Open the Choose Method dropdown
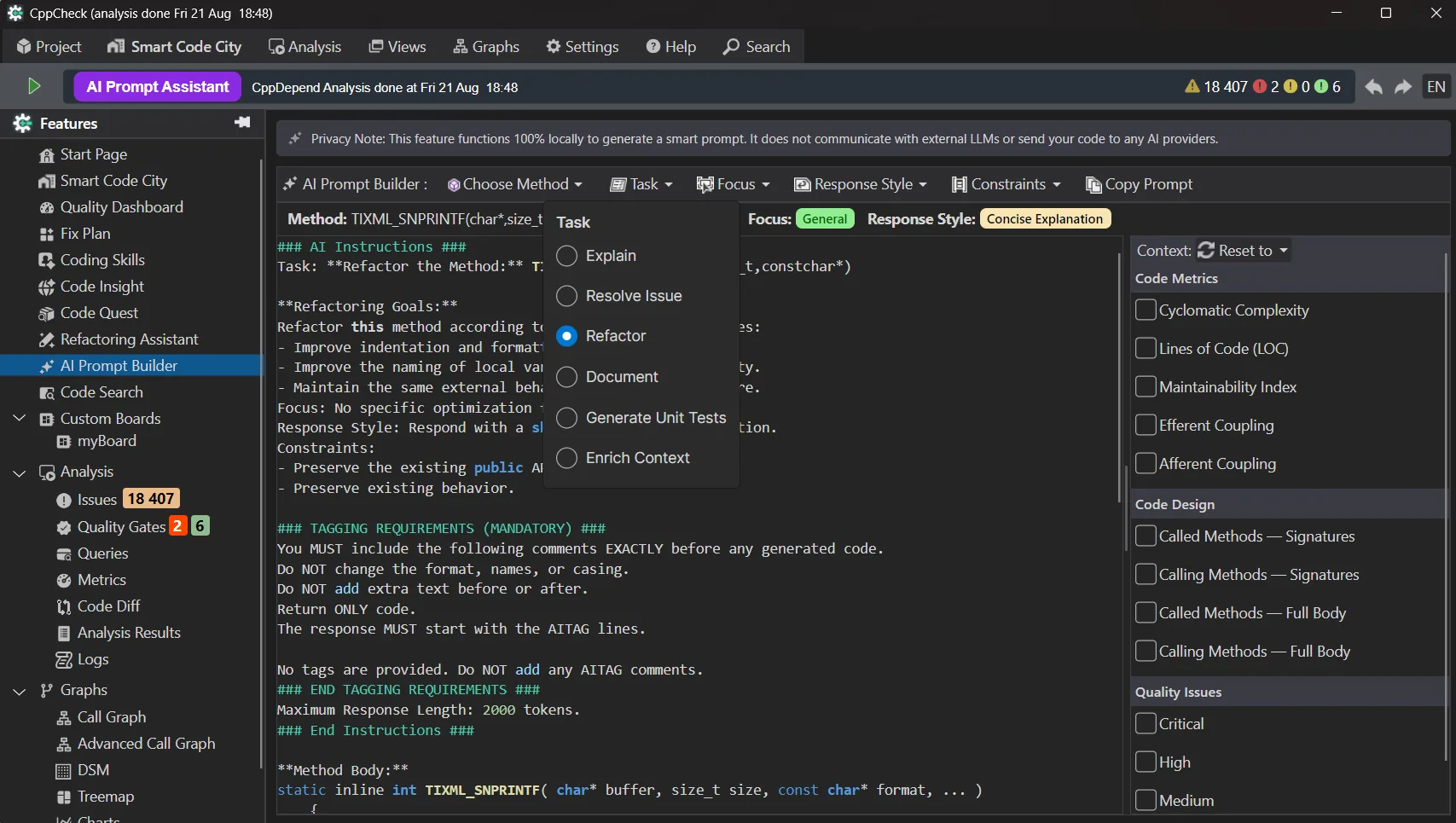This screenshot has height=823, width=1456. pos(515,184)
